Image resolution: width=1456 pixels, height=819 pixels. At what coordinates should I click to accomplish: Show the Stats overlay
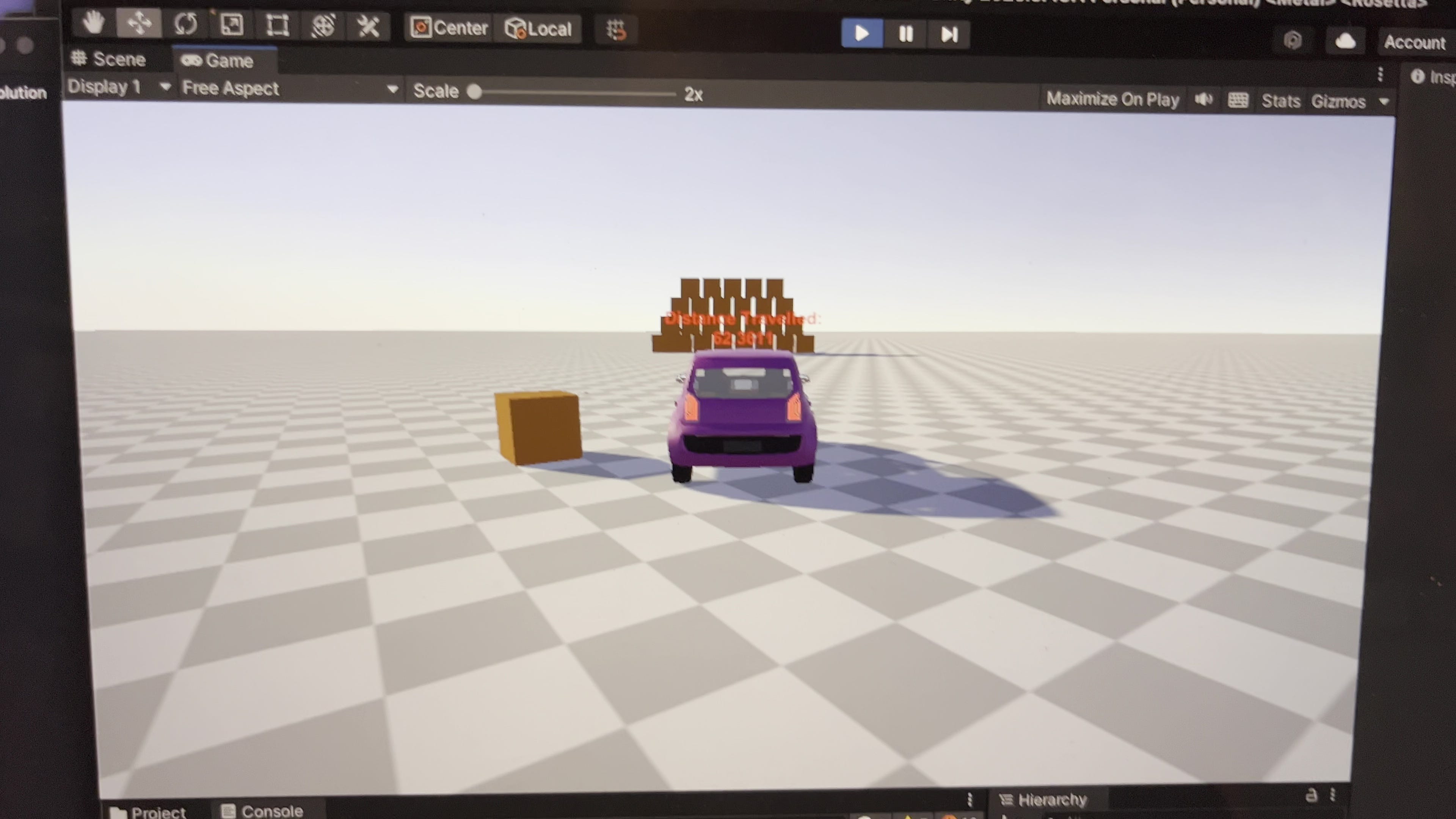pyautogui.click(x=1281, y=101)
